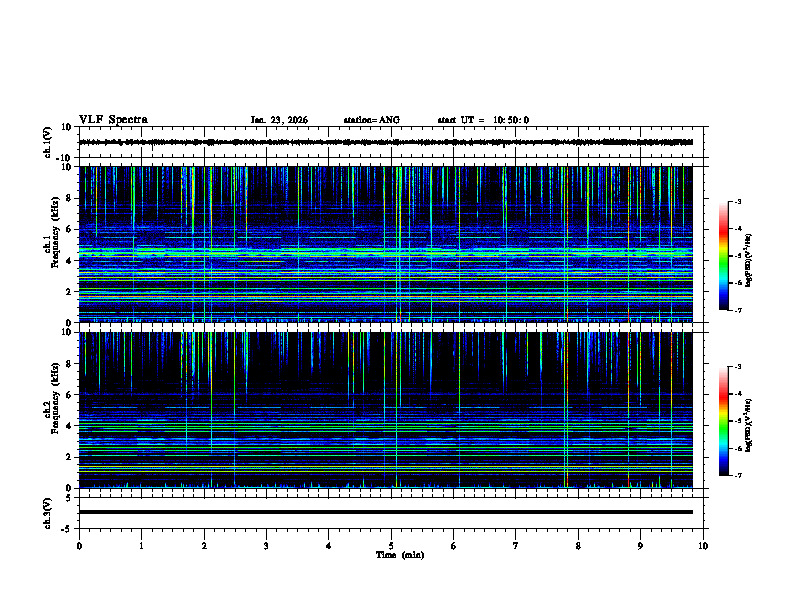Click the ch.1 spectrogram color scale bar
This screenshot has width=792, height=612.
click(x=724, y=256)
